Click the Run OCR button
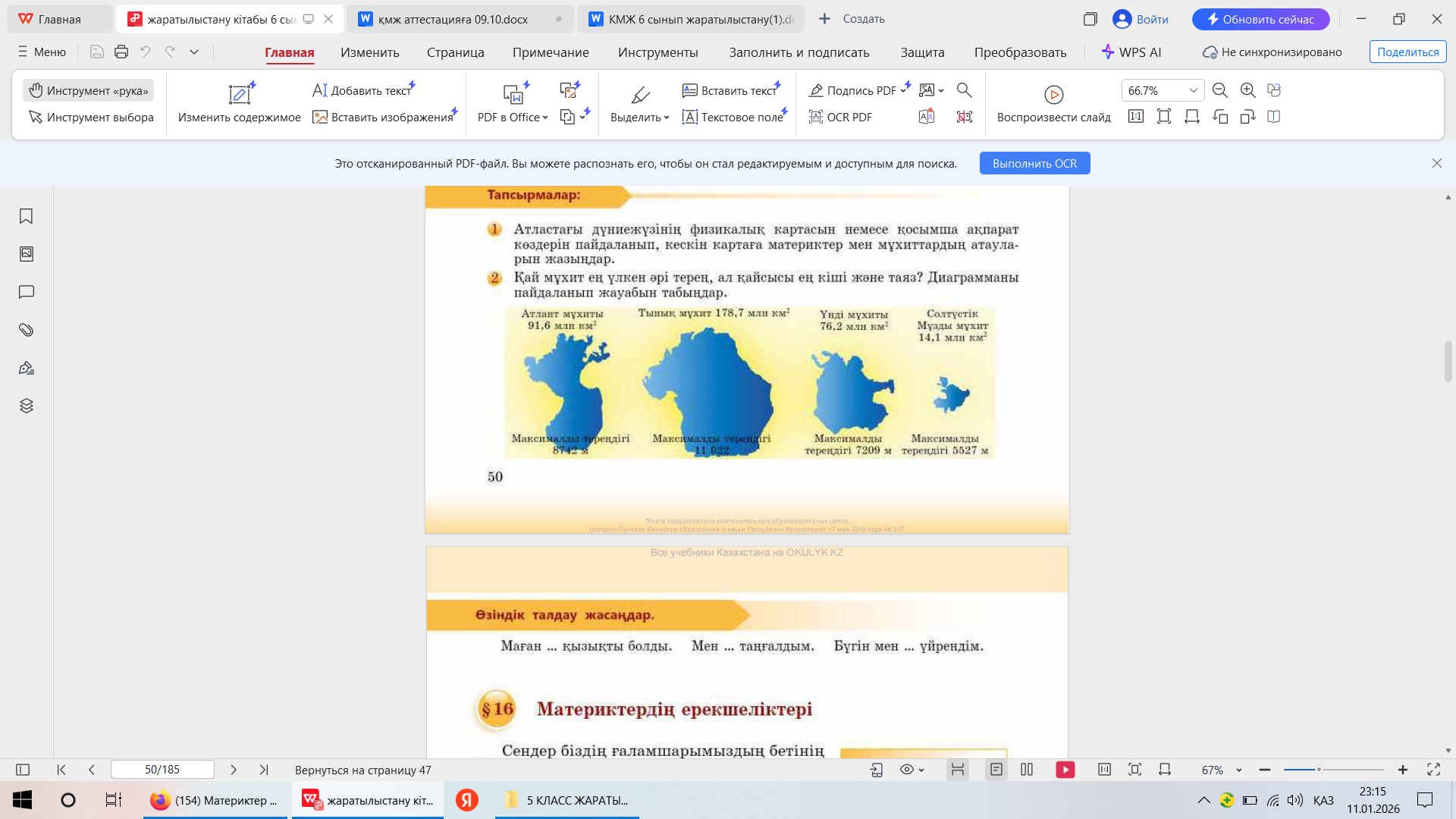The image size is (1456, 819). pos(1034,163)
